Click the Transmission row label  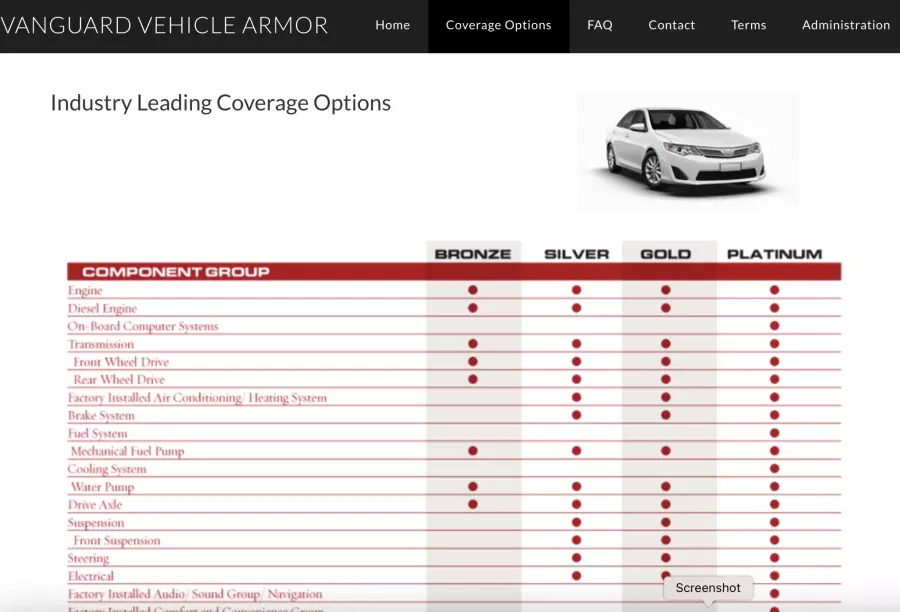point(101,344)
